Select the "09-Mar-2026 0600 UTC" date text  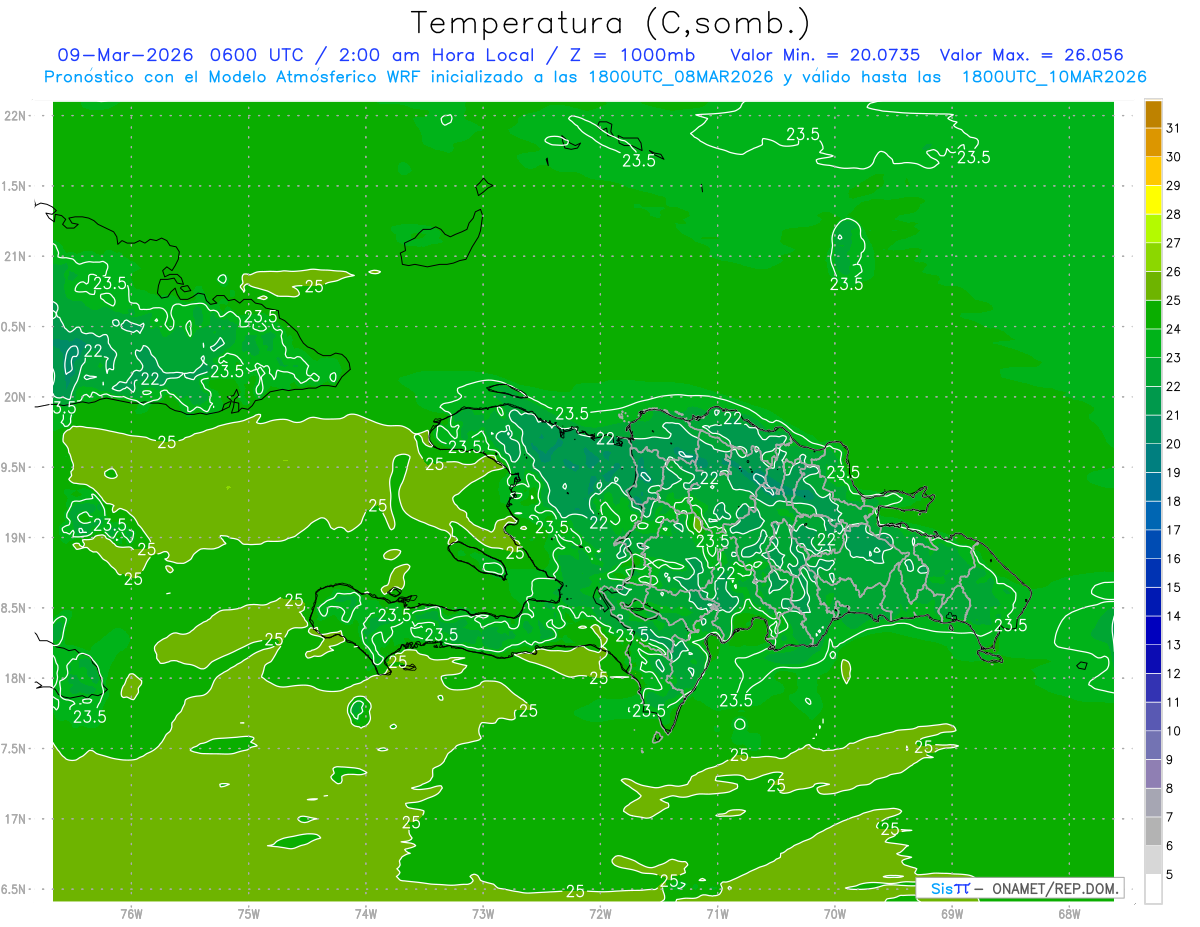click(x=178, y=55)
